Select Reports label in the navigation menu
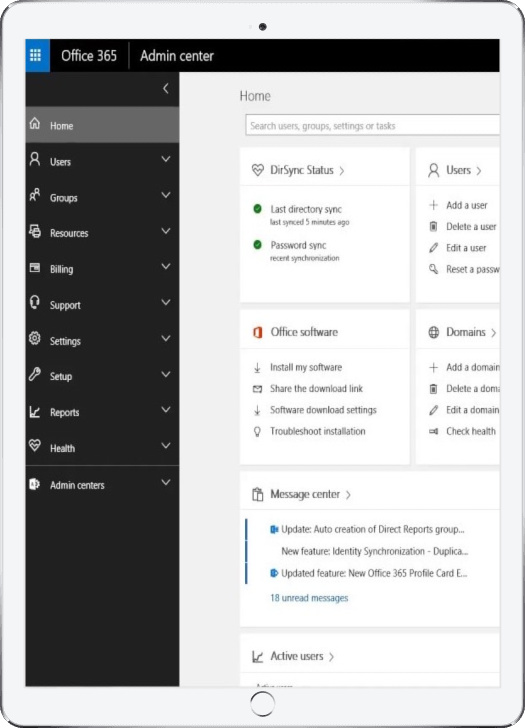The height and width of the screenshot is (728, 525). point(65,412)
